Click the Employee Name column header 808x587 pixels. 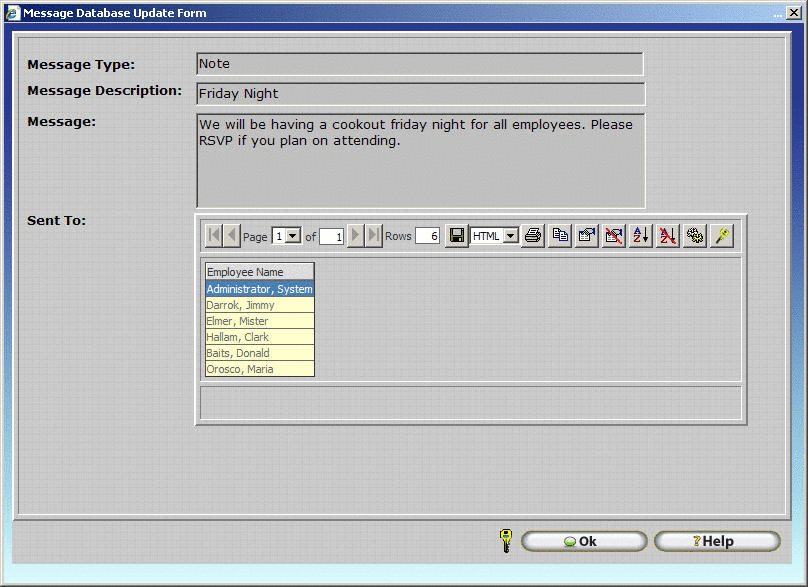click(259, 272)
